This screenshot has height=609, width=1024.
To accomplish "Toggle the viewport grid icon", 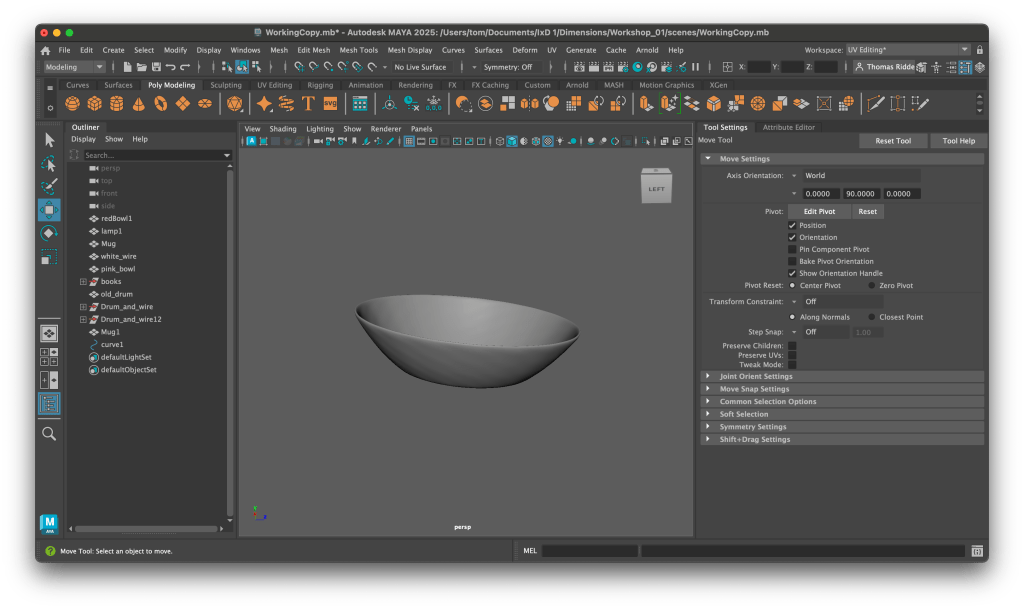I will pyautogui.click(x=409, y=141).
